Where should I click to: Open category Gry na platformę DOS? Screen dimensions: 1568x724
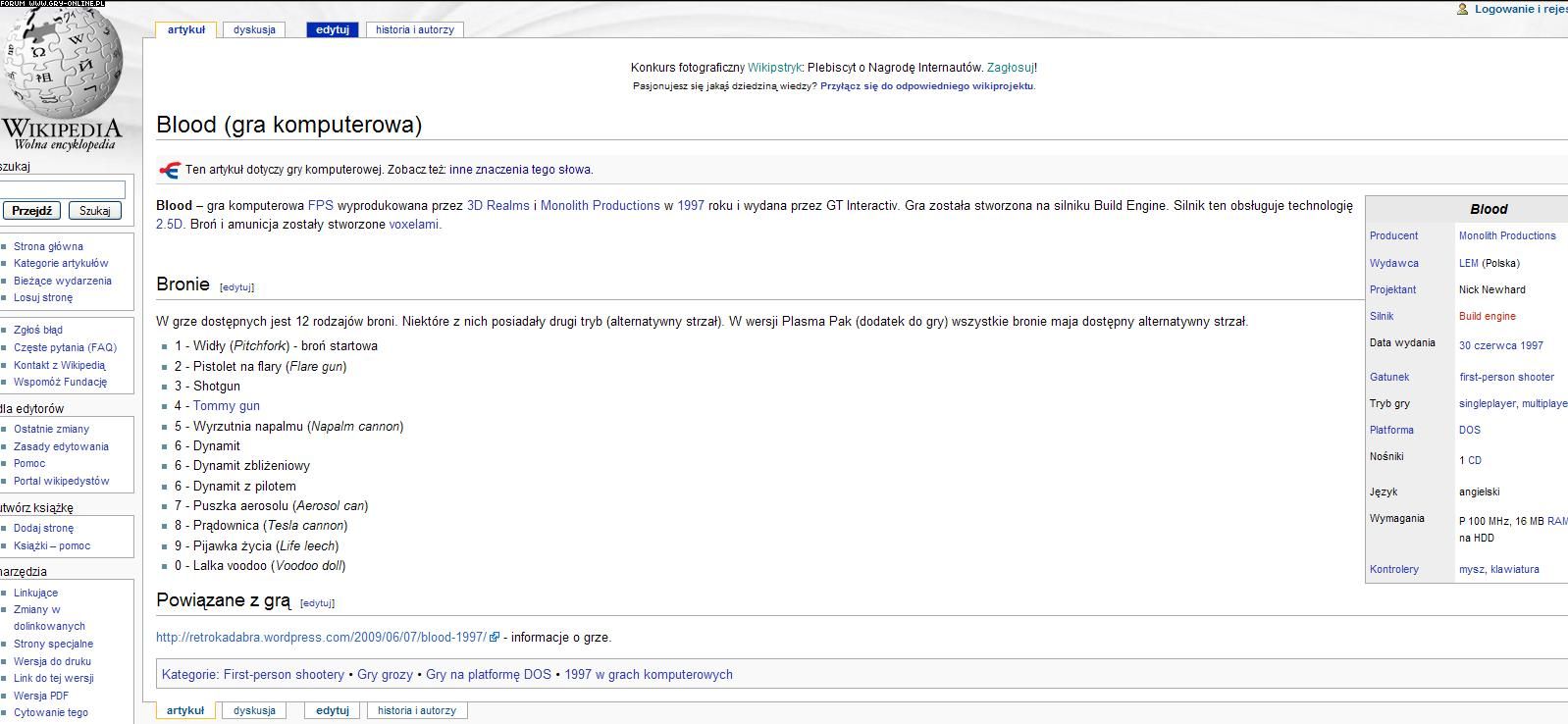point(488,675)
